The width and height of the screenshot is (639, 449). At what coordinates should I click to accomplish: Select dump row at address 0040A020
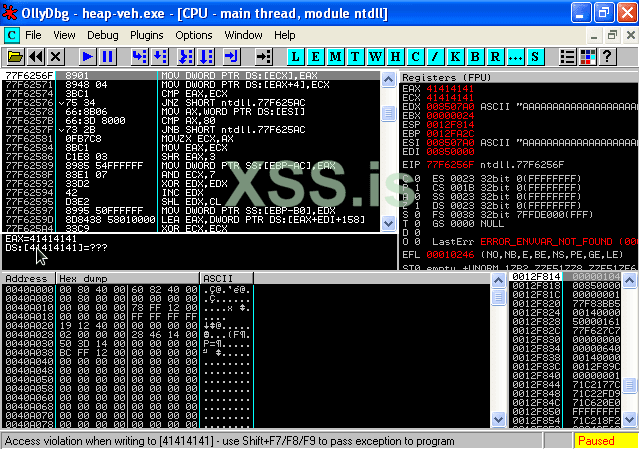[128, 326]
